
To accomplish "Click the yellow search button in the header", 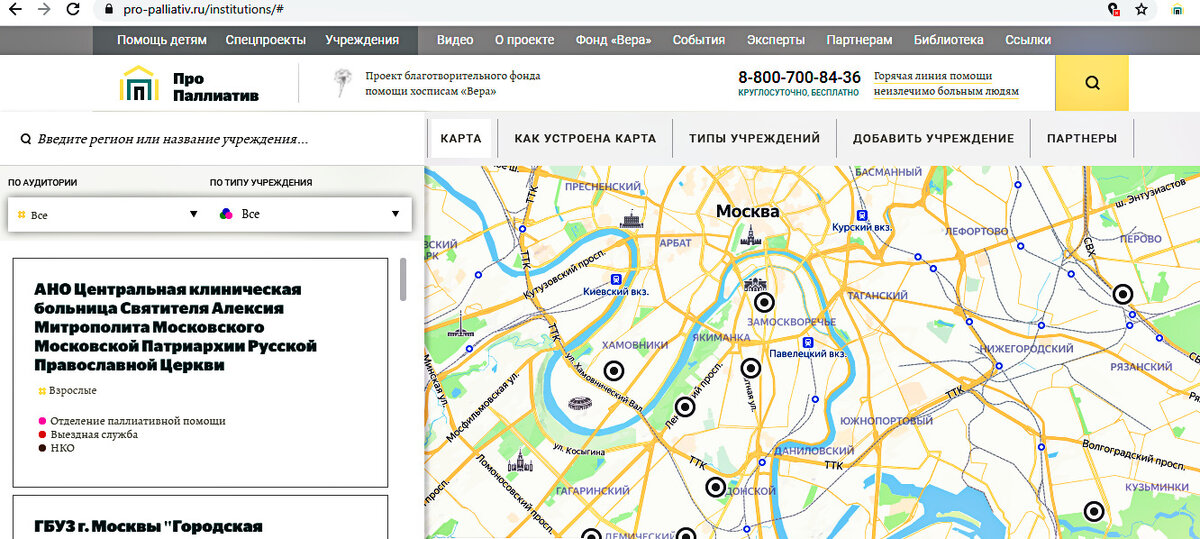I will (1092, 83).
